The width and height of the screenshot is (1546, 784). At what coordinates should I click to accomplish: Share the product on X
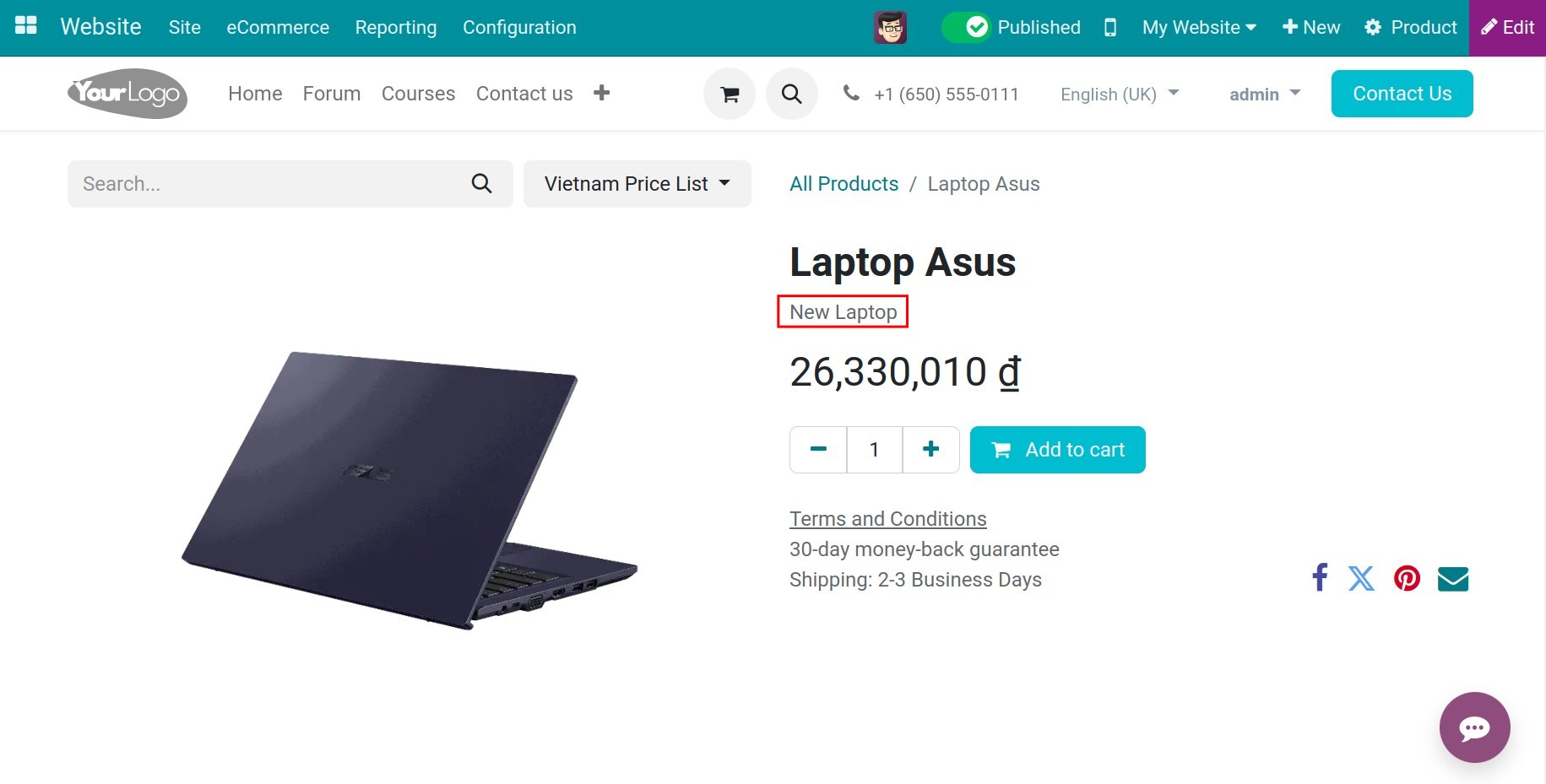(1362, 578)
